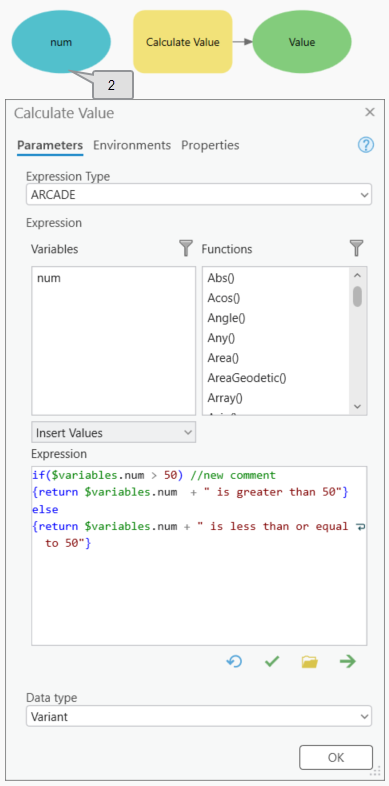The height and width of the screenshot is (786, 389).
Task: Close the Calculate Value dialog
Action: click(x=370, y=112)
